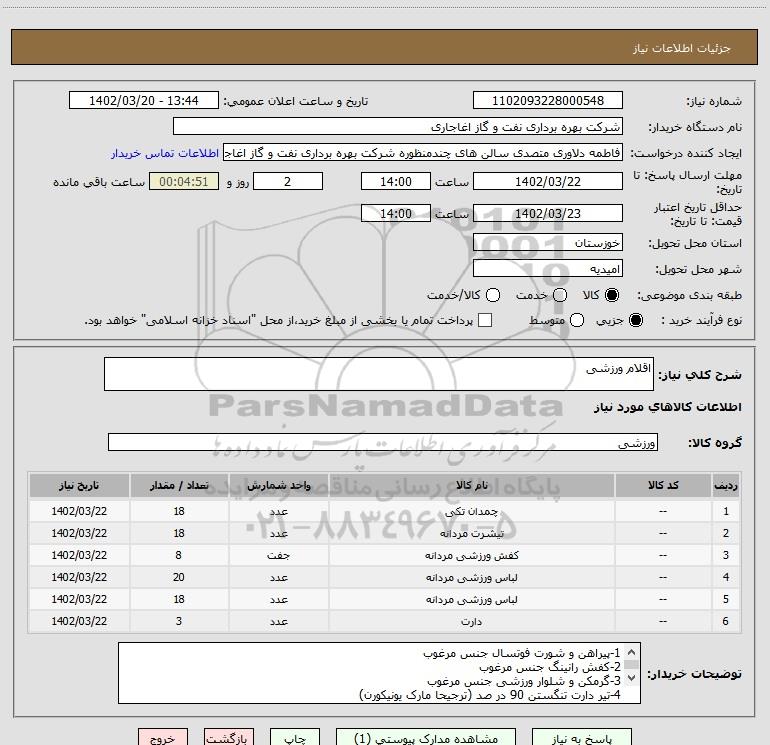Click the announcement date field 1402/03/20 - 13:44
The height and width of the screenshot is (745, 770).
(144, 100)
